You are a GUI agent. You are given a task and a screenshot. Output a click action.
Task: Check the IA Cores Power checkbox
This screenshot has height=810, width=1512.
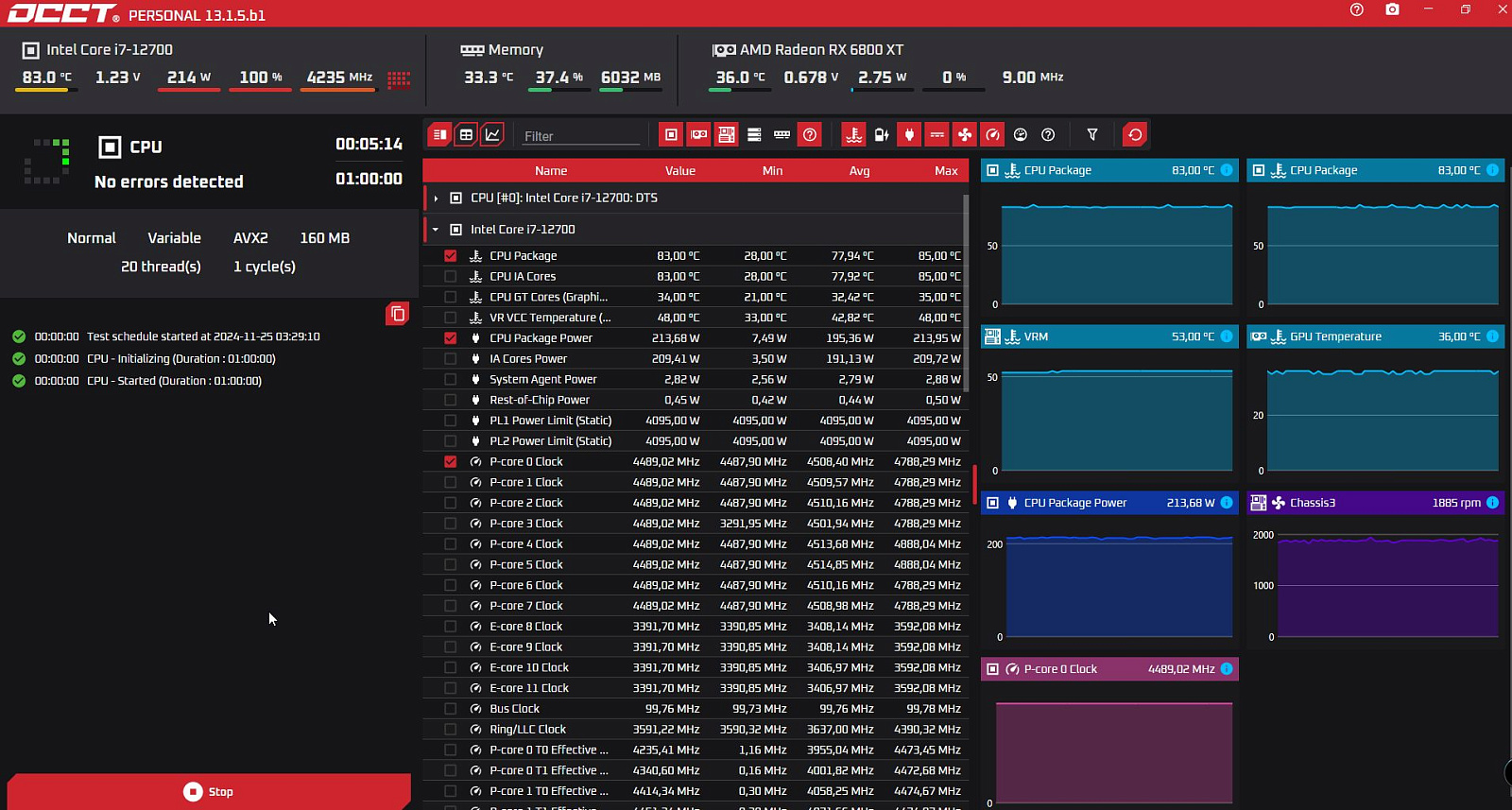pyautogui.click(x=450, y=359)
